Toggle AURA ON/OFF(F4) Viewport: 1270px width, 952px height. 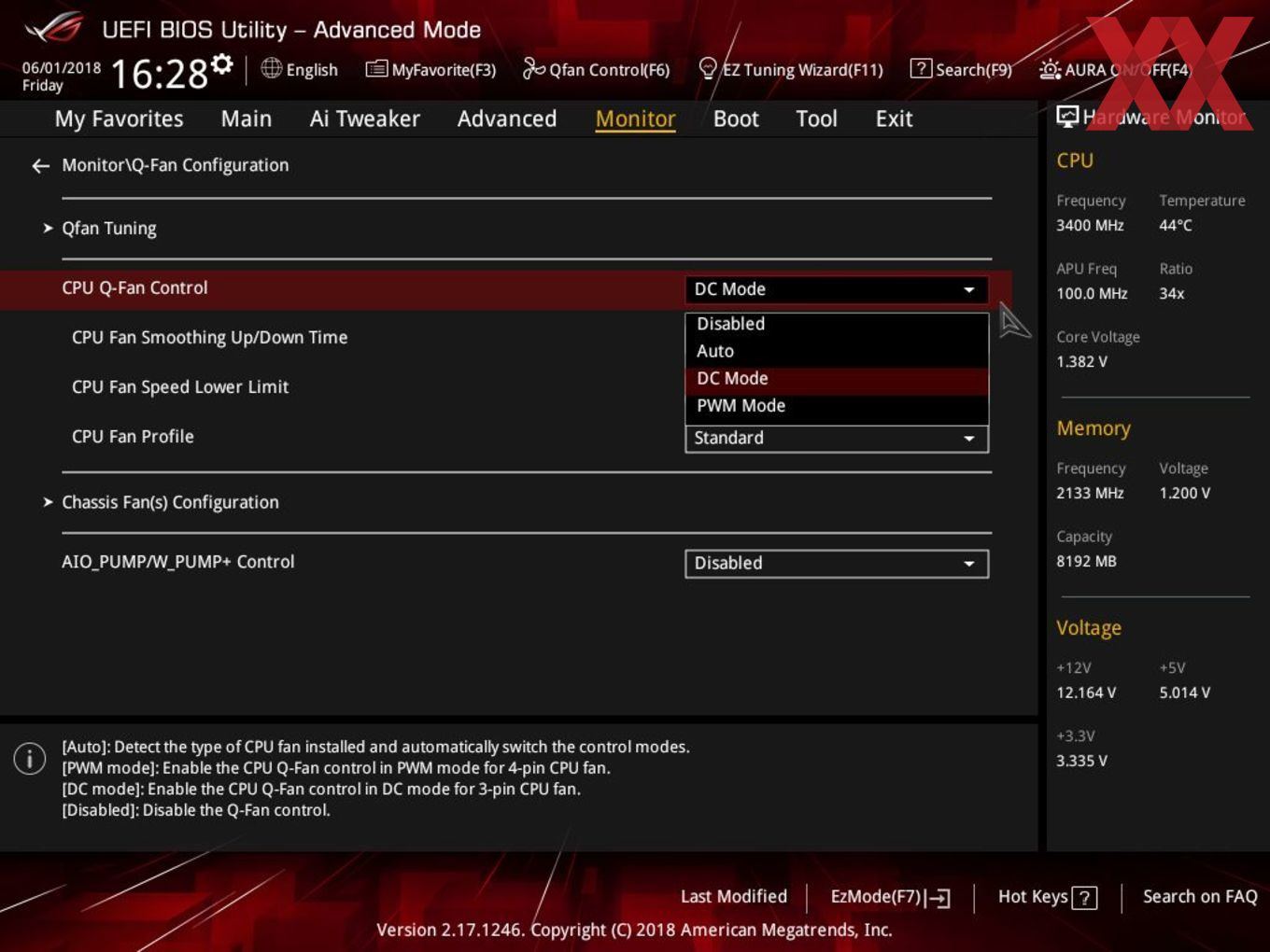point(1115,69)
